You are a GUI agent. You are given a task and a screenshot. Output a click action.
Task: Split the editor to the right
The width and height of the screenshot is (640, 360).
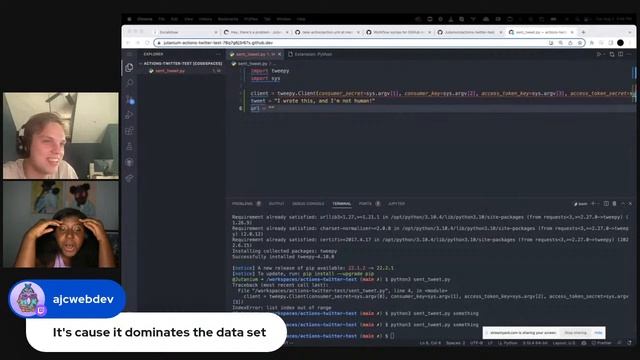coord(620,54)
